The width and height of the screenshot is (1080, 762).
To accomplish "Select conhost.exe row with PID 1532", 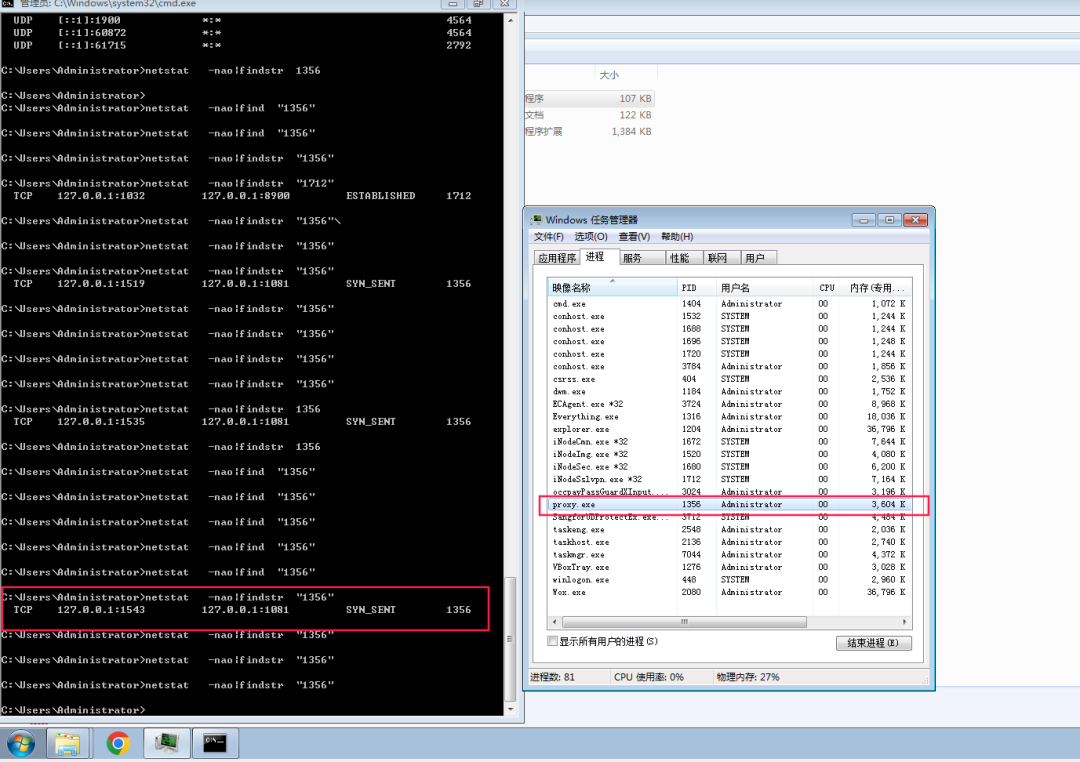I will pos(730,316).
